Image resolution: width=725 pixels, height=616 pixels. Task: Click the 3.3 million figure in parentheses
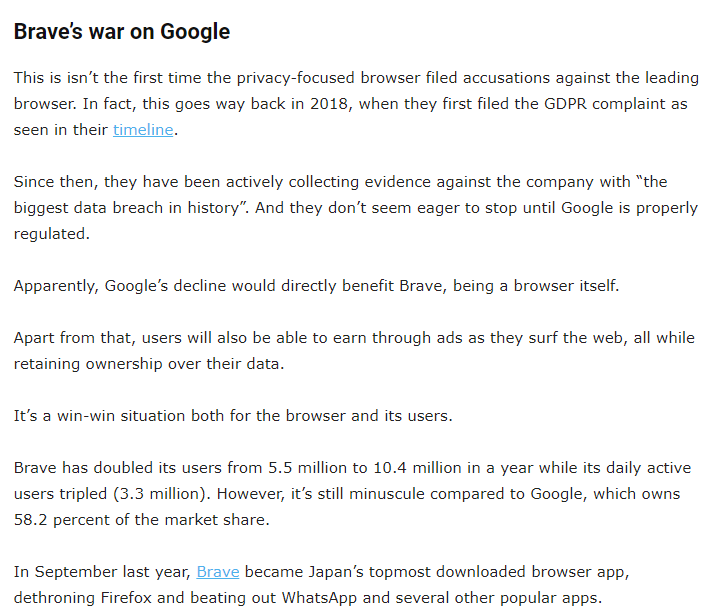[160, 494]
